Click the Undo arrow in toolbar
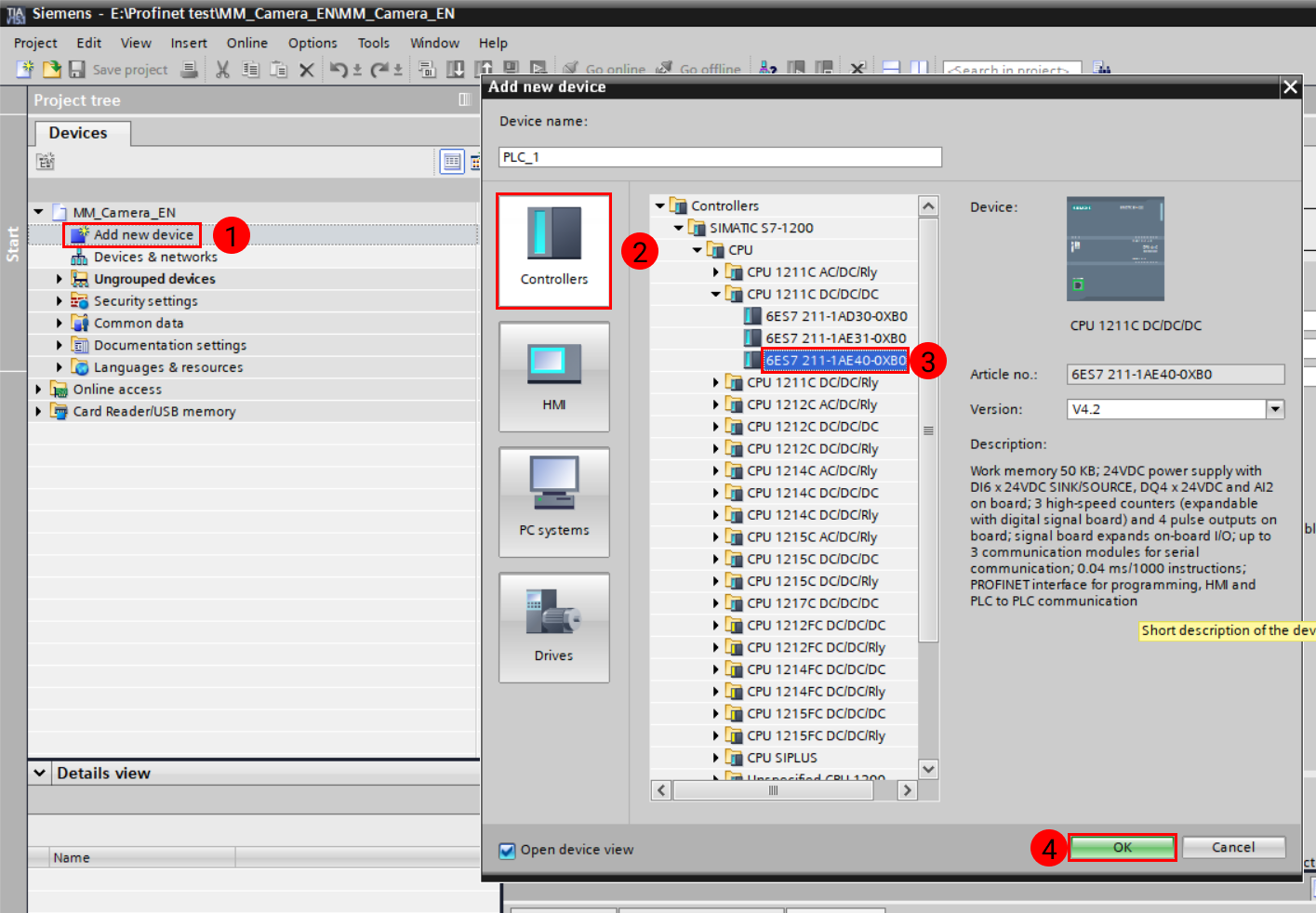The image size is (1316, 913). (x=338, y=70)
